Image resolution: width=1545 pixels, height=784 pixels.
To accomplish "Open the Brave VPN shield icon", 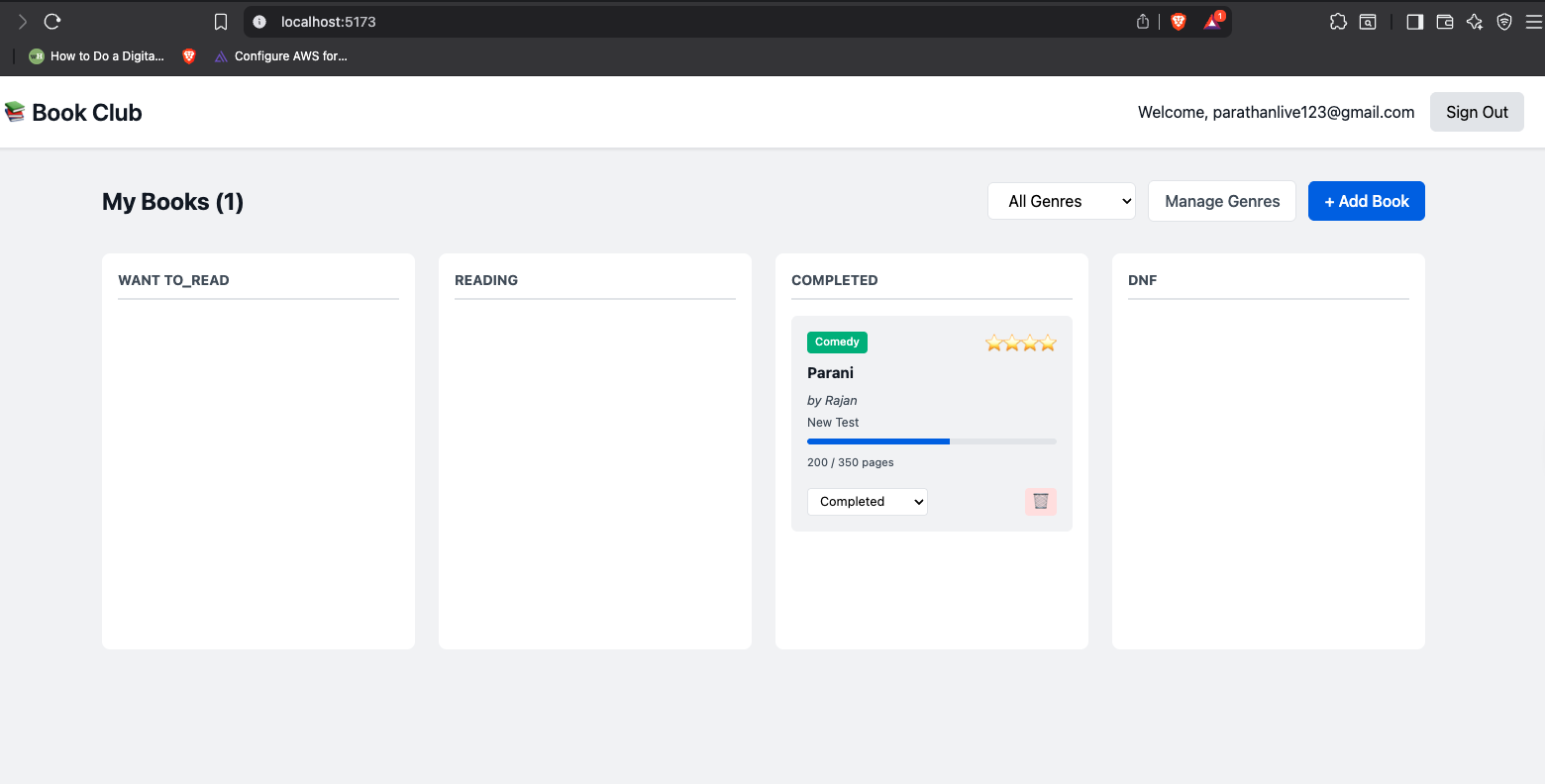I will pyautogui.click(x=1504, y=22).
